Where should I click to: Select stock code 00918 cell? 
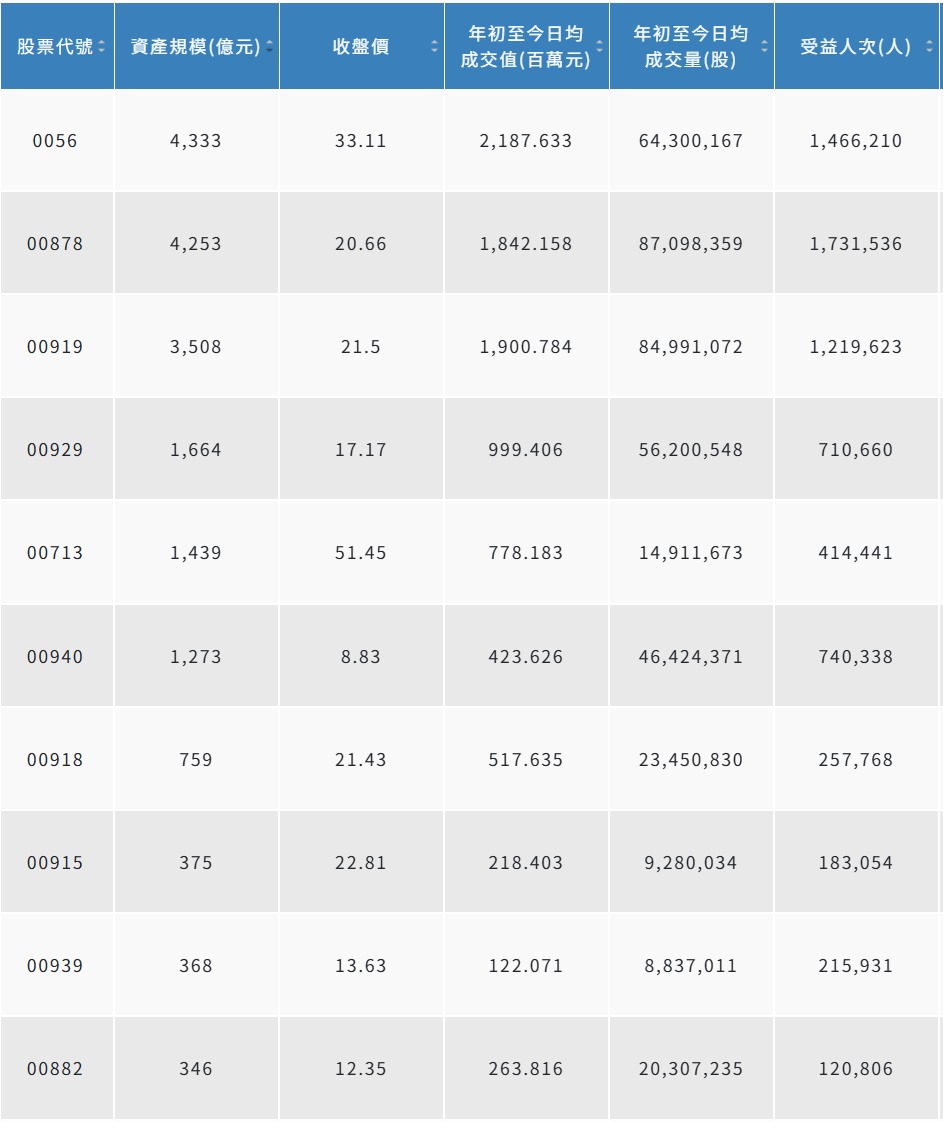point(57,759)
